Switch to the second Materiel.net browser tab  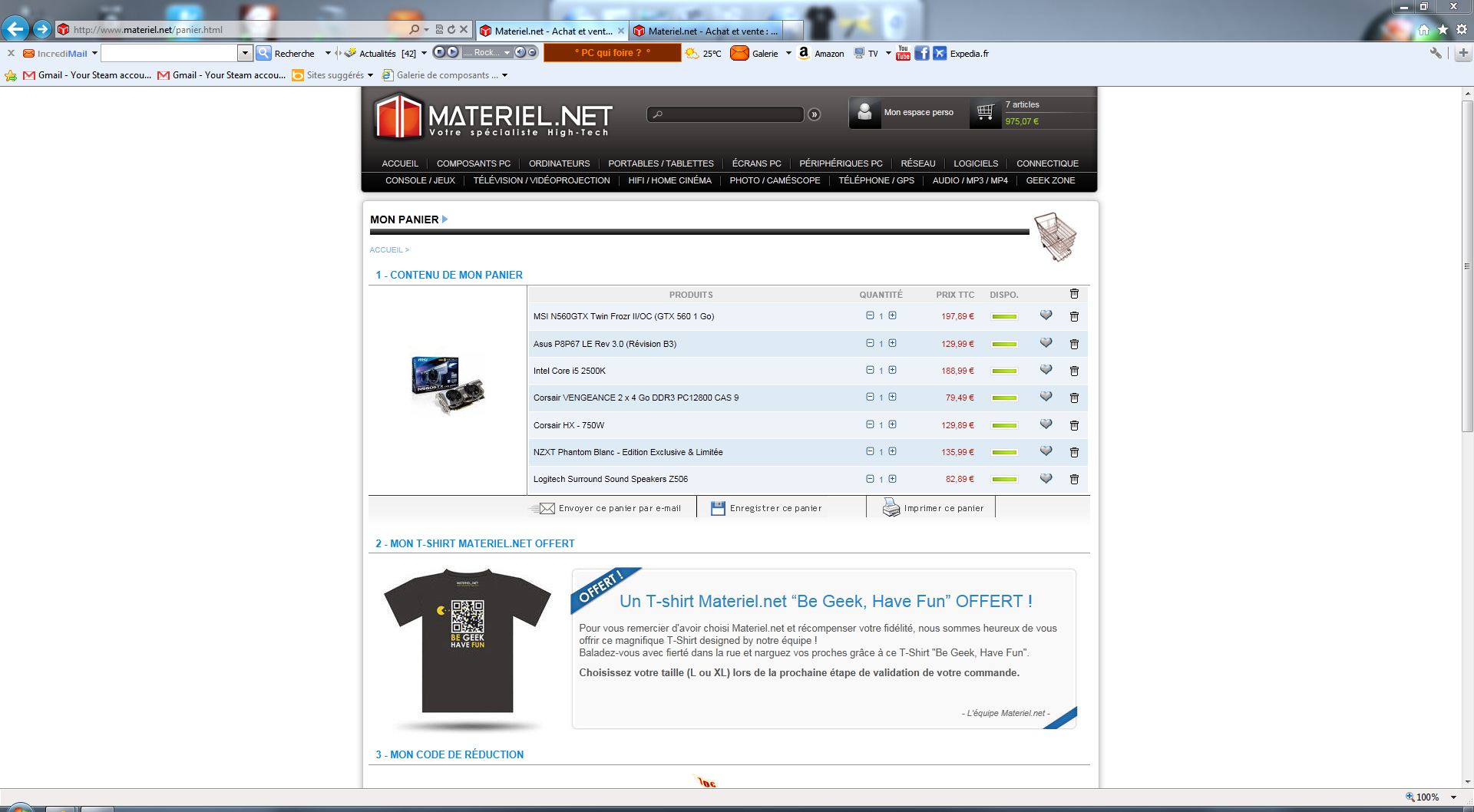click(x=706, y=31)
